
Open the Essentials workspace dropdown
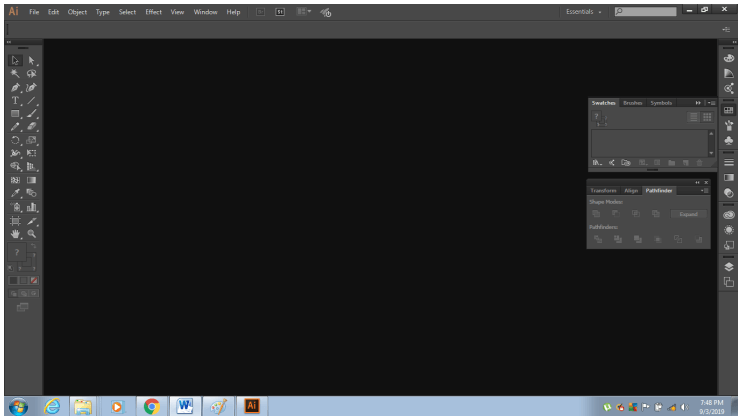click(x=584, y=12)
